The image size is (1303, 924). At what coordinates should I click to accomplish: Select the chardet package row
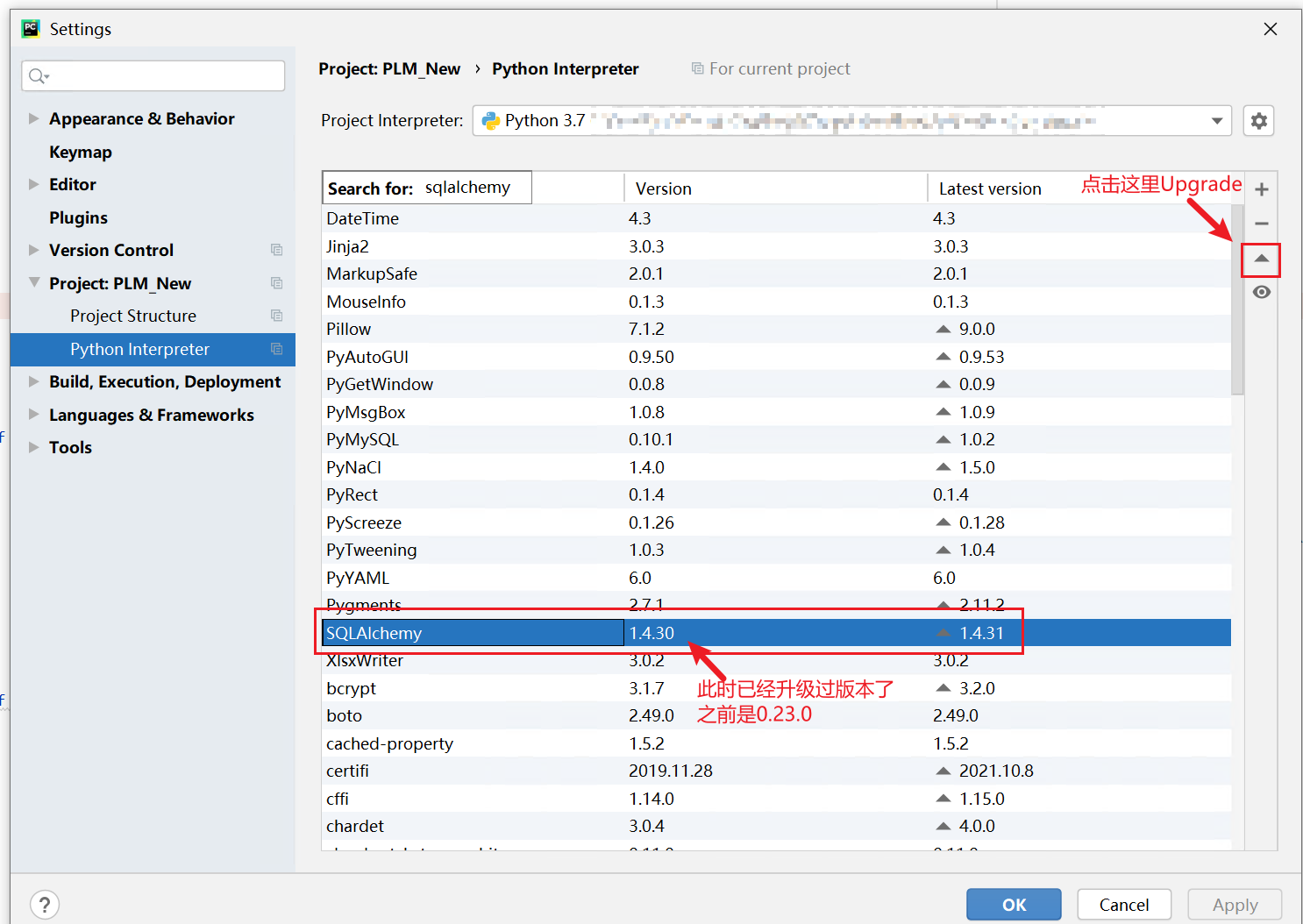pyautogui.click(x=776, y=826)
